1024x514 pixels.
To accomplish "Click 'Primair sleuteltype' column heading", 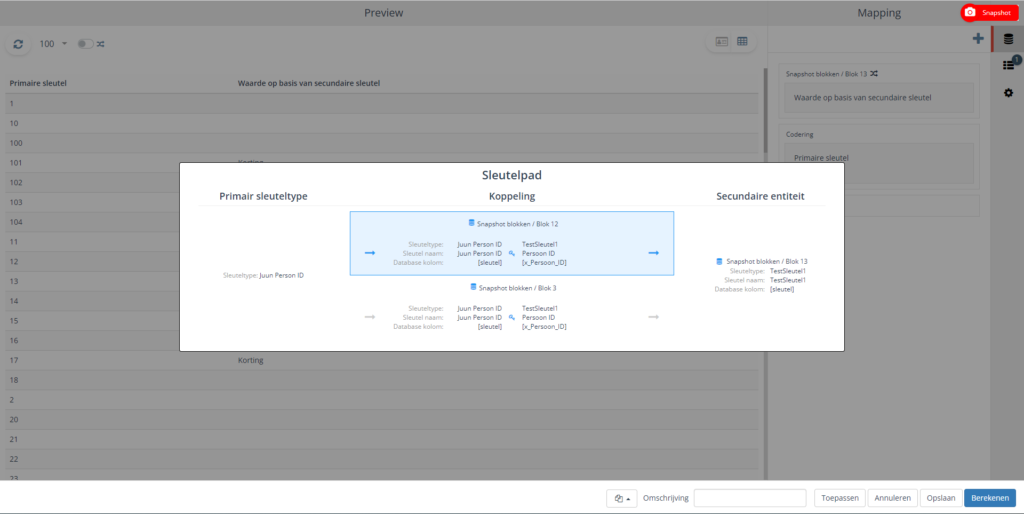I will point(263,196).
